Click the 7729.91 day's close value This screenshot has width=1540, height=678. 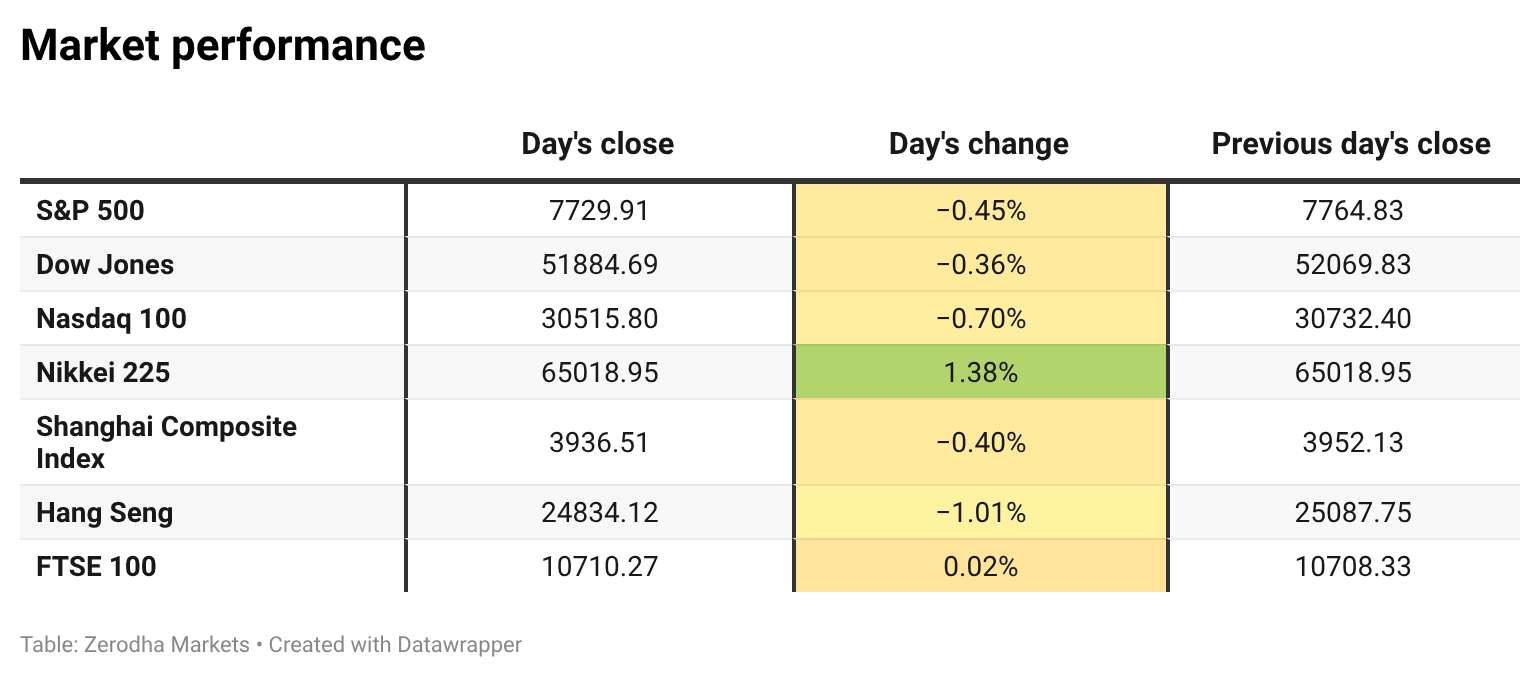[599, 211]
